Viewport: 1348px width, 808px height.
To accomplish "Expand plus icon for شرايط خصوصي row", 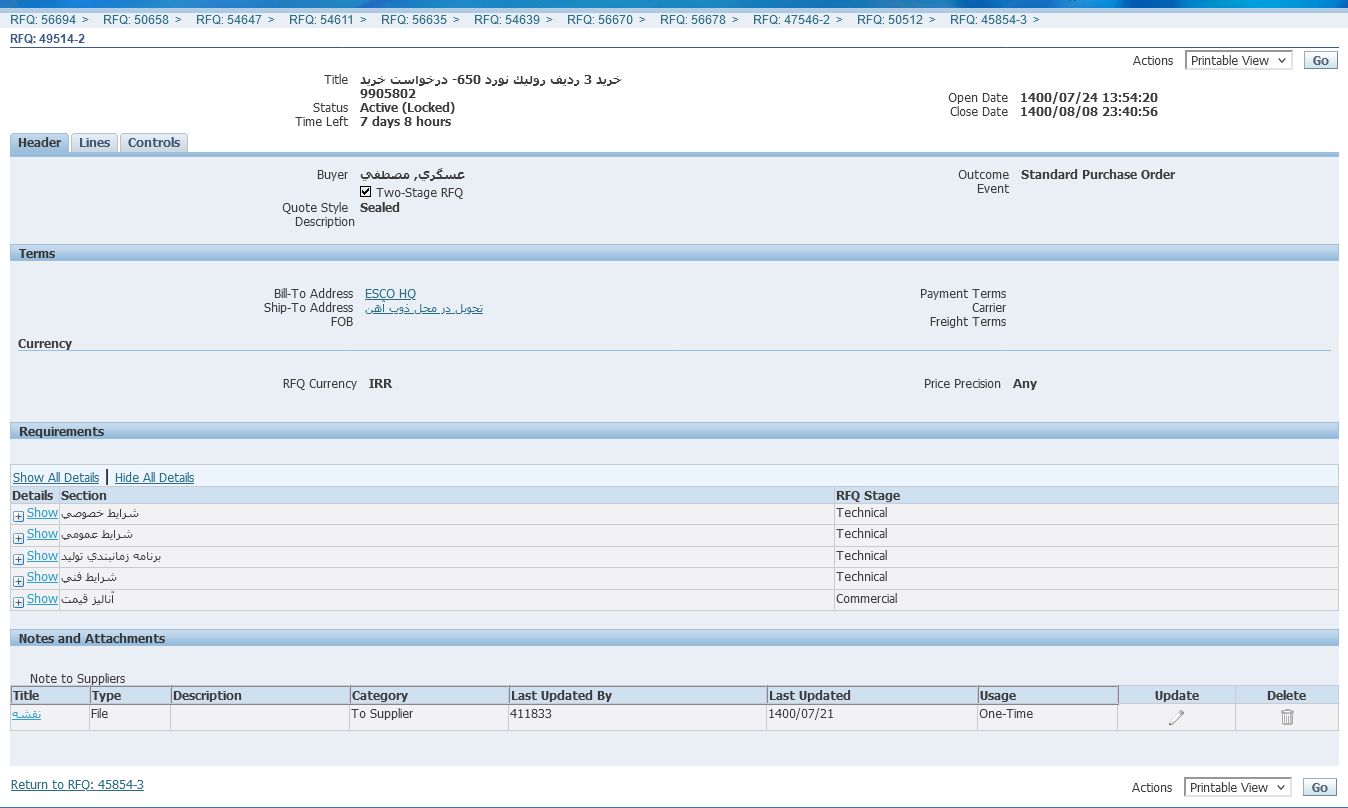I will [18, 516].
